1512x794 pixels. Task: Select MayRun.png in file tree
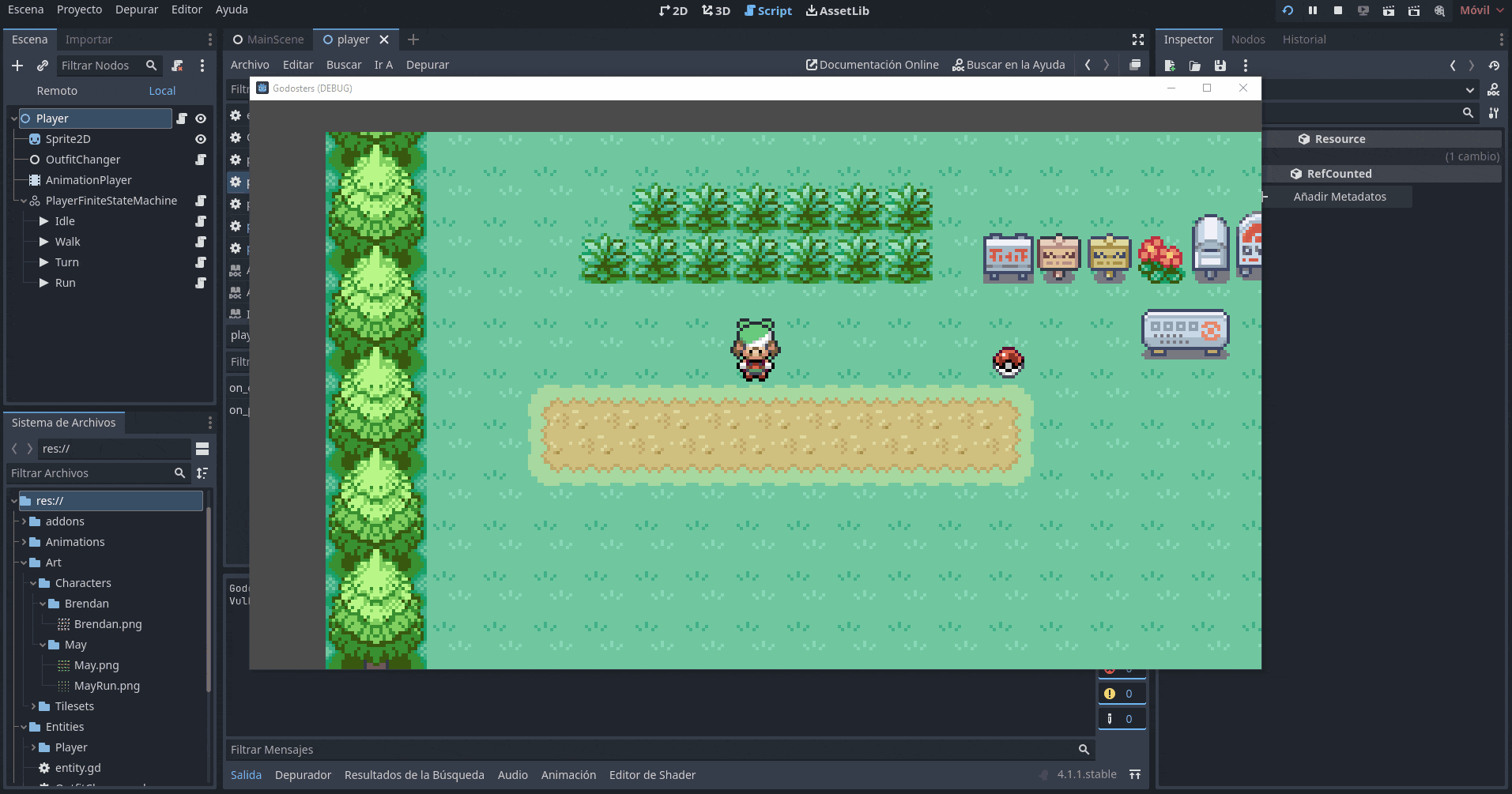tap(107, 686)
